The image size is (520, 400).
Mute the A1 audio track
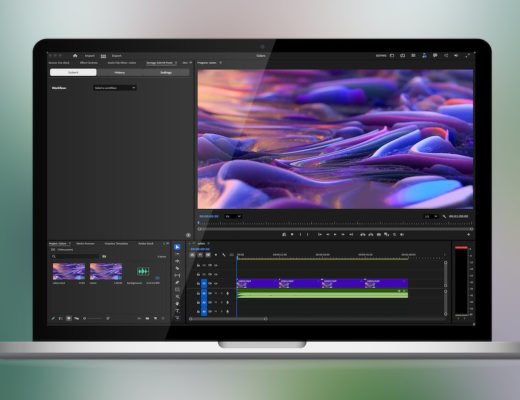pos(216,293)
